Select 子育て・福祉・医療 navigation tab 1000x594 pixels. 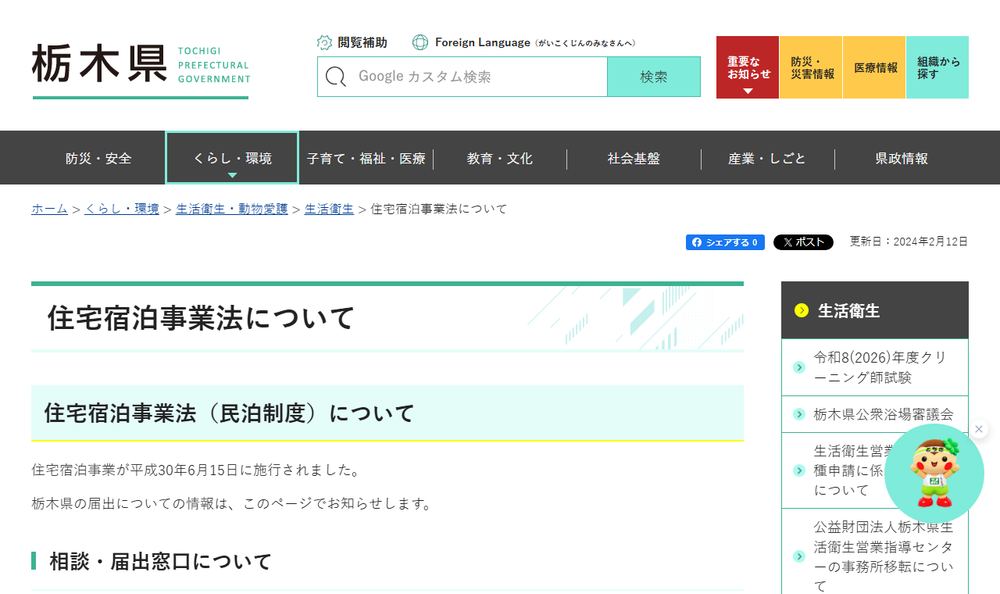pyautogui.click(x=366, y=158)
